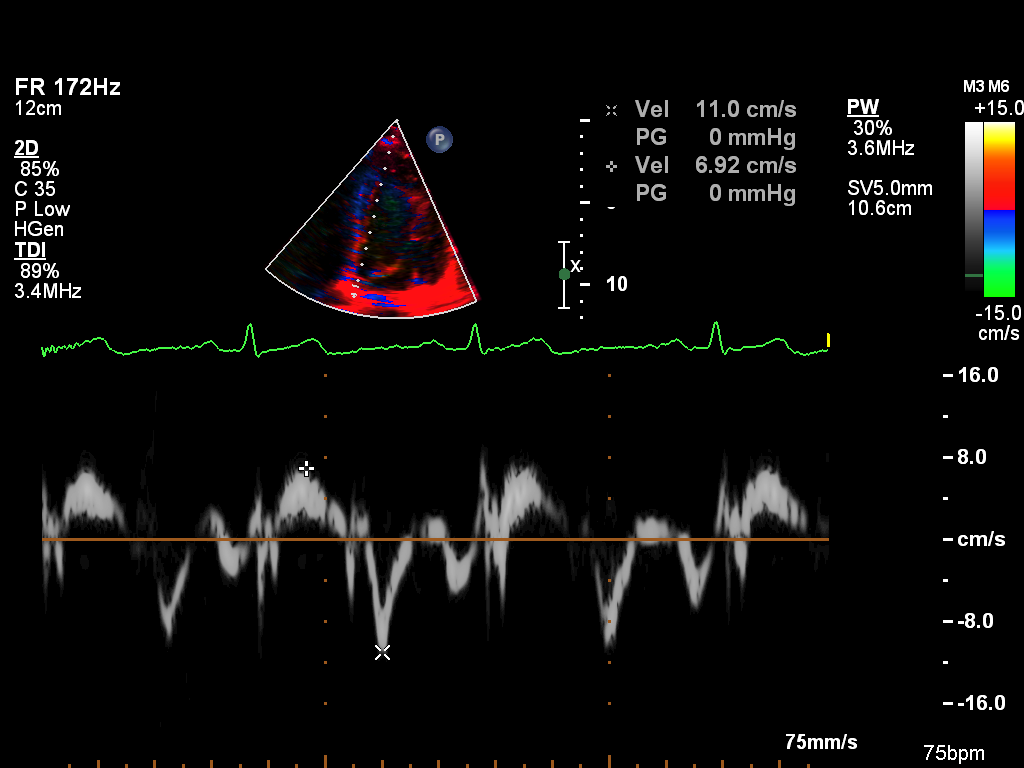Select the X caliper on the waveform trough
The image size is (1024, 768).
(x=382, y=652)
